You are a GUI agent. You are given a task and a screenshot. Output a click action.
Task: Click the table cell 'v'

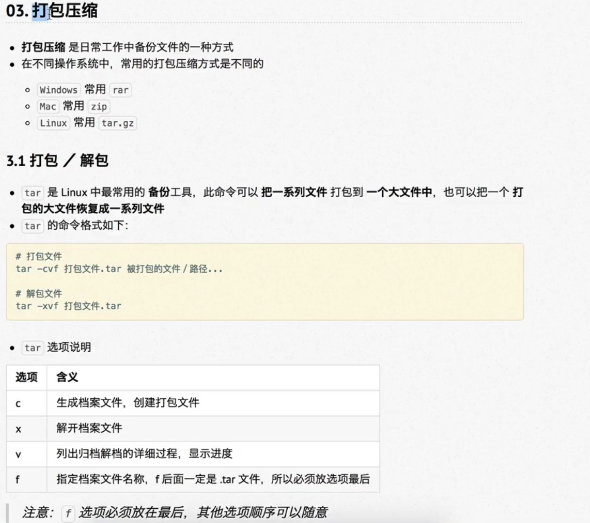pos(26,455)
